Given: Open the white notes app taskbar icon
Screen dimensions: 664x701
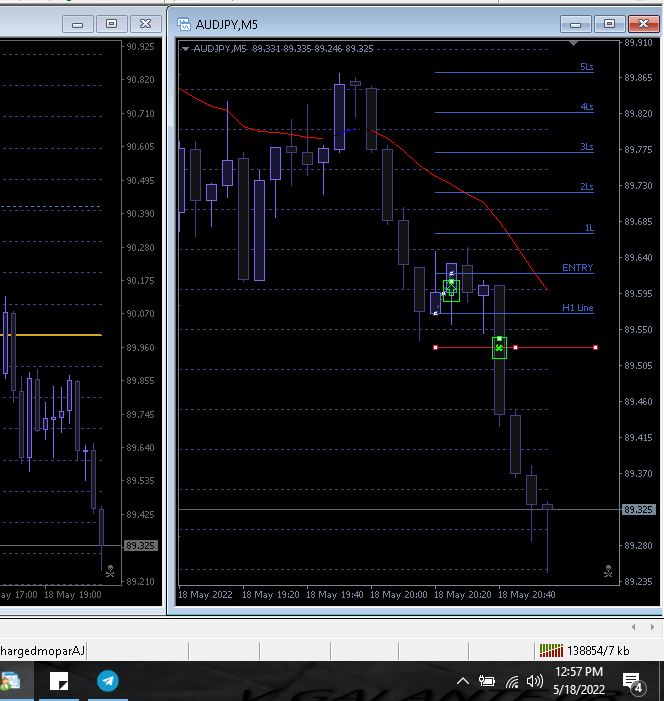Looking at the screenshot, I should tap(59, 681).
